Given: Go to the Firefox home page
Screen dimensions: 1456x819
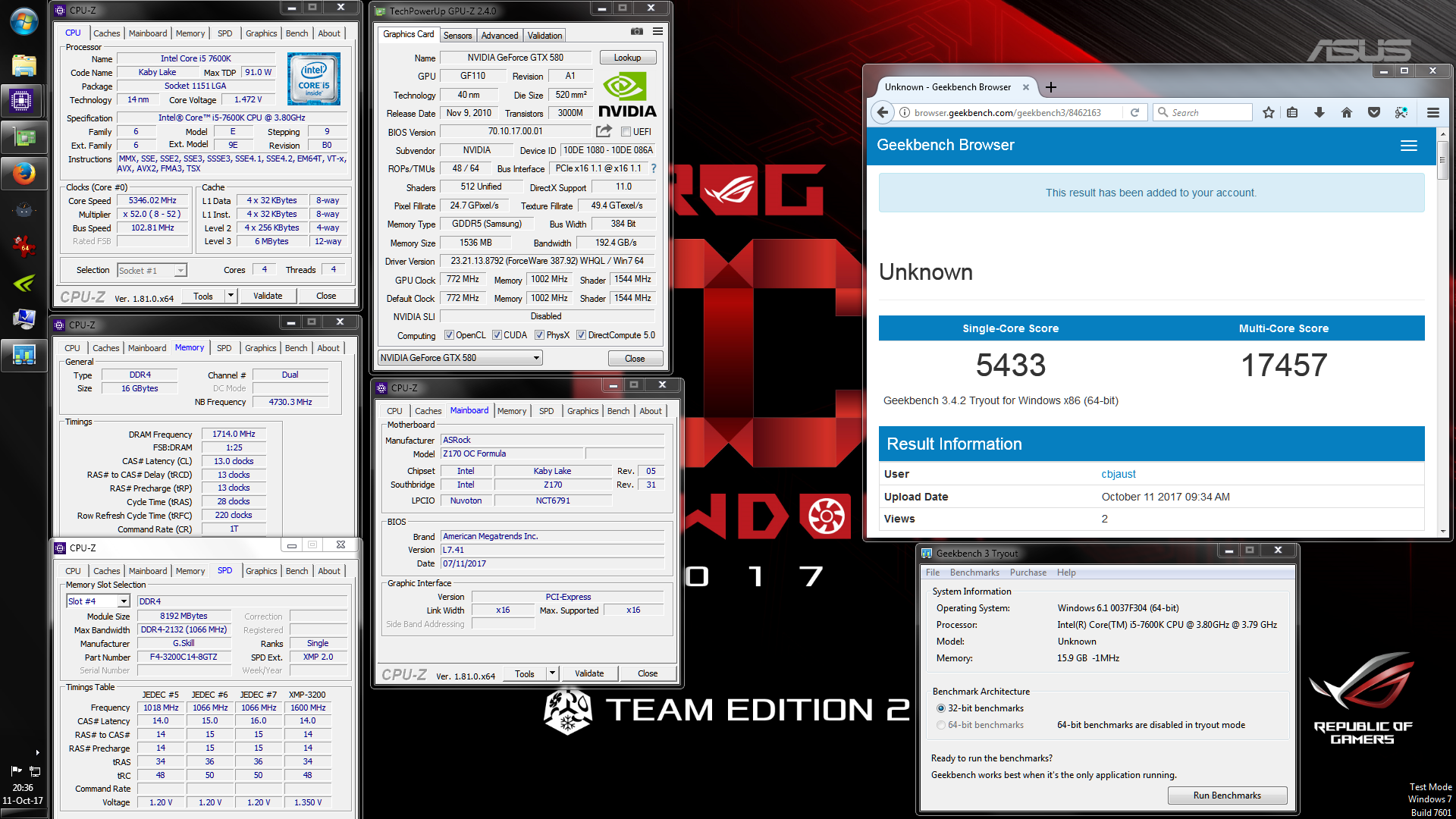Looking at the screenshot, I should point(1347,112).
